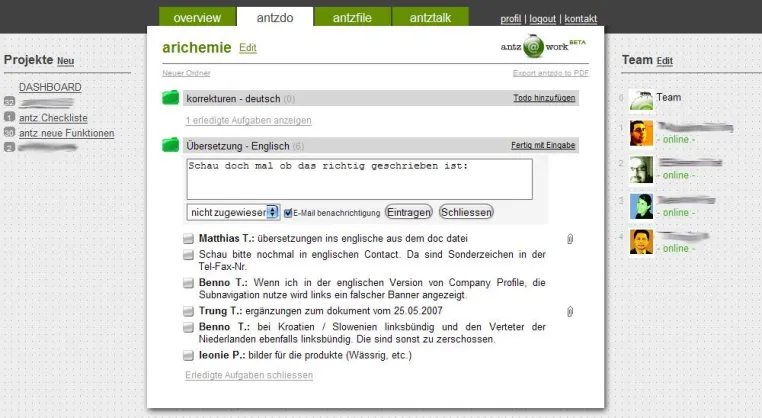
Task: Open antz Checkliste project
Action: pyautogui.click(x=53, y=118)
